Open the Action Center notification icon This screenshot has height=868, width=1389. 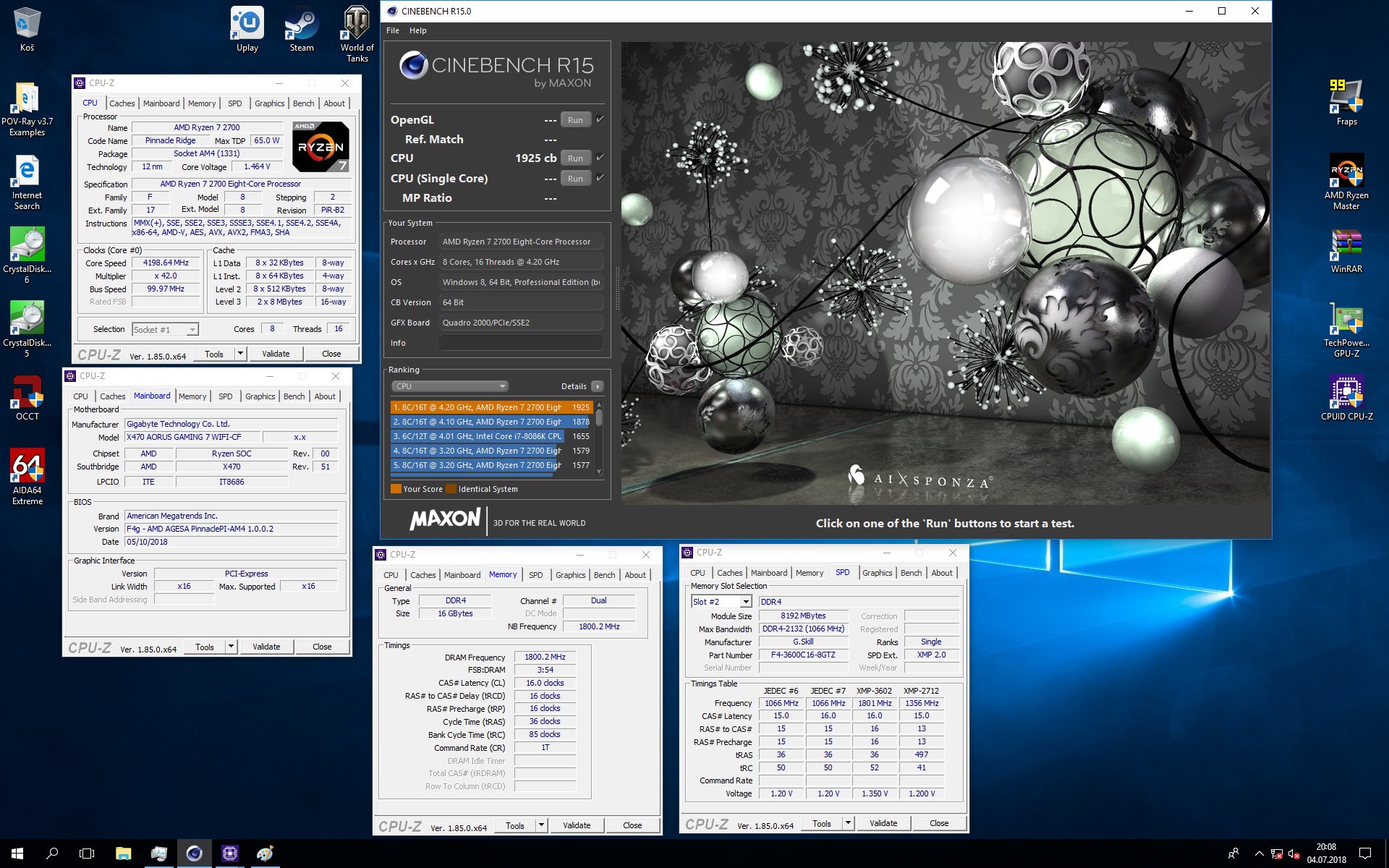1365,854
